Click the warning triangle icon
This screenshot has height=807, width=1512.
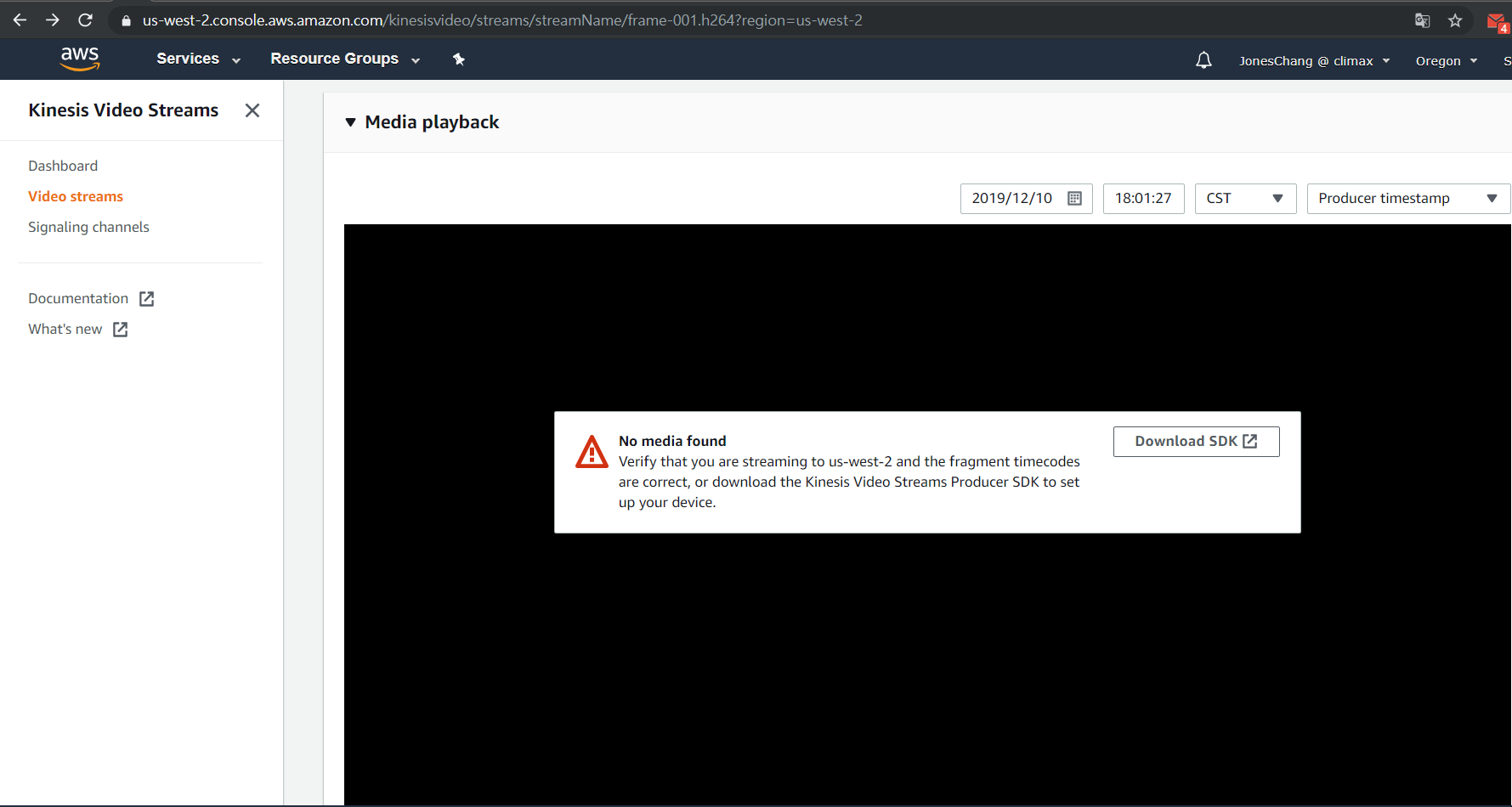pyautogui.click(x=592, y=452)
